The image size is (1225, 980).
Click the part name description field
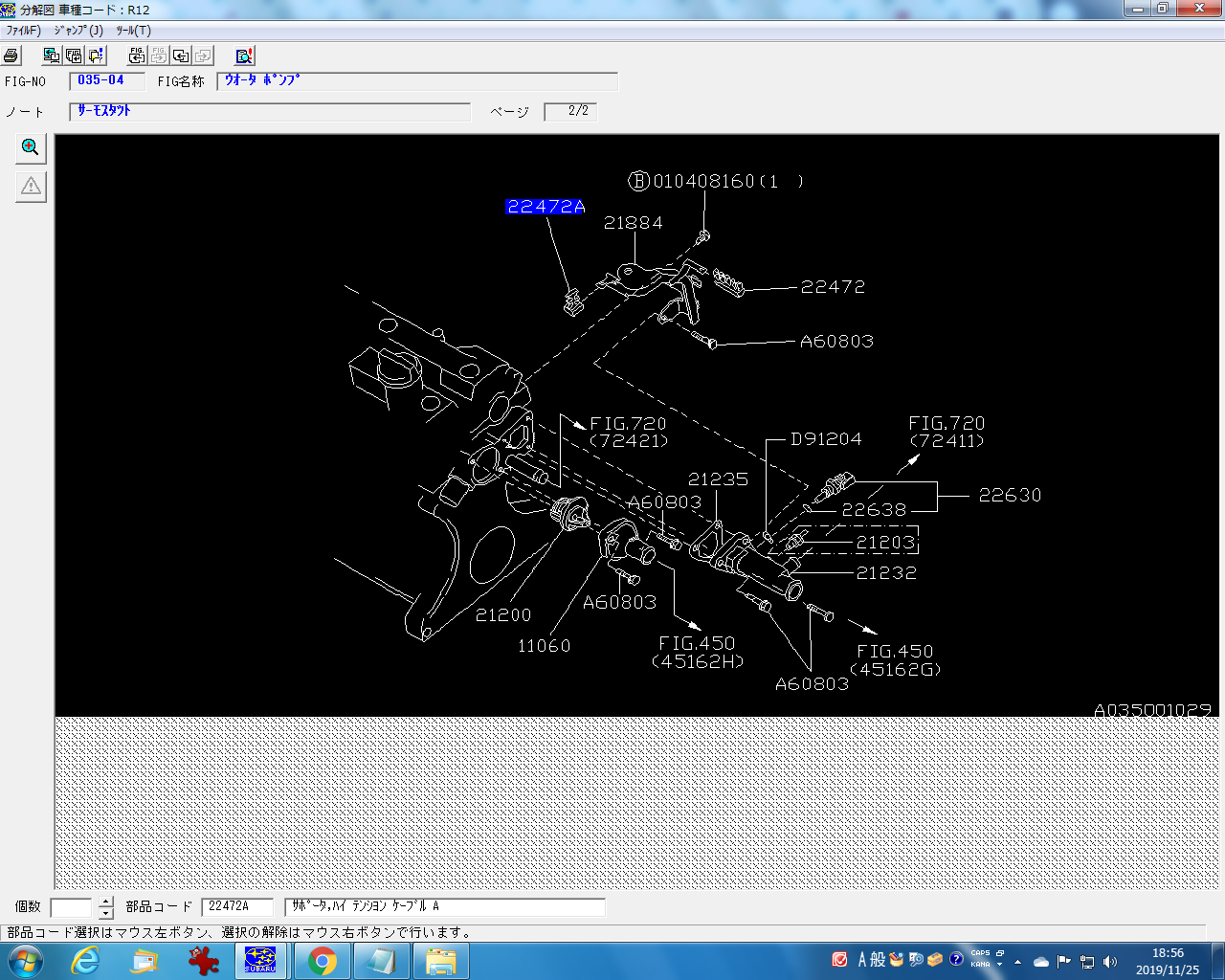pos(445,907)
